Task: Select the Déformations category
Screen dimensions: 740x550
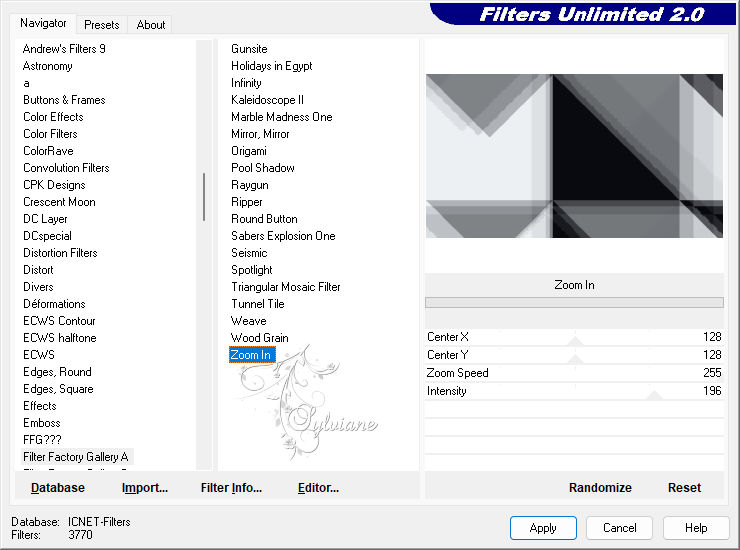Action: (54, 304)
